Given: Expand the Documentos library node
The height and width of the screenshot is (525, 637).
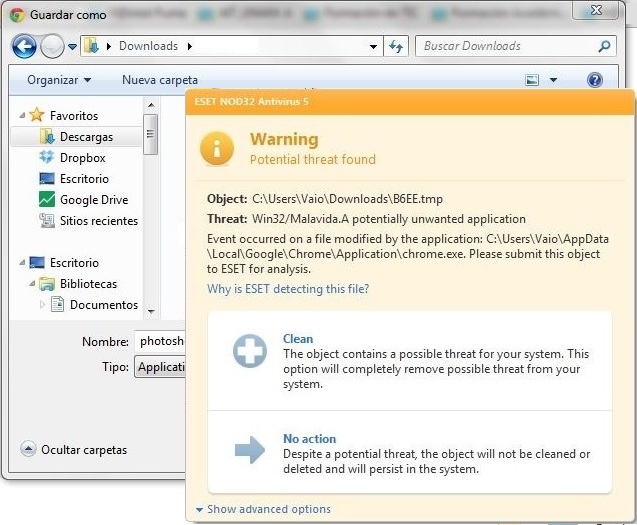Looking at the screenshot, I should coord(42,304).
